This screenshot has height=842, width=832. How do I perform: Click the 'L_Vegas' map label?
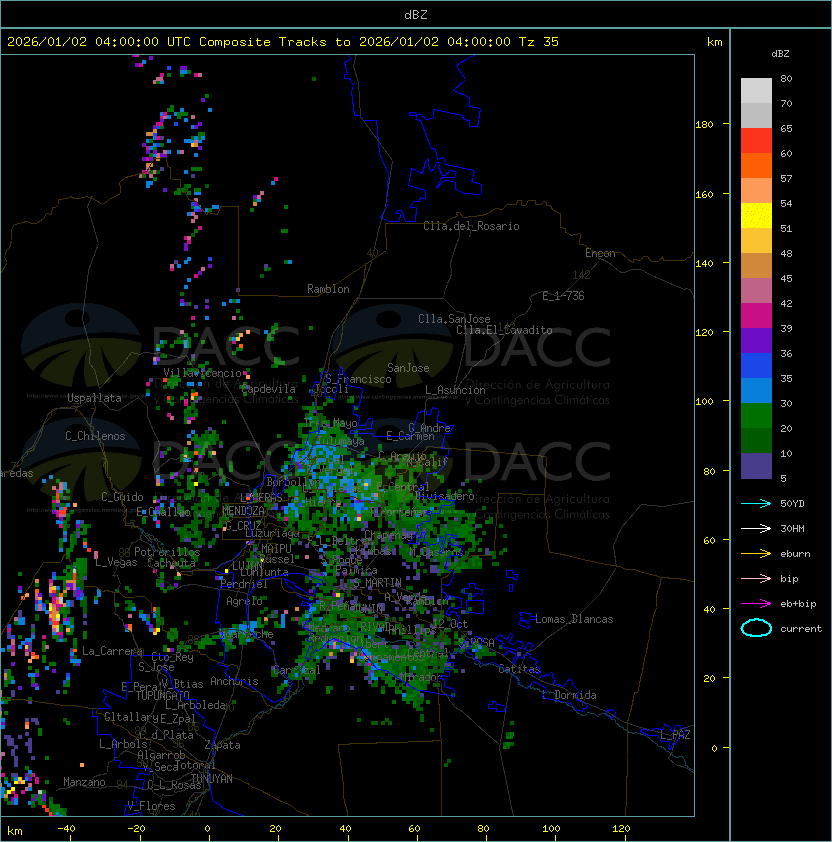click(116, 562)
